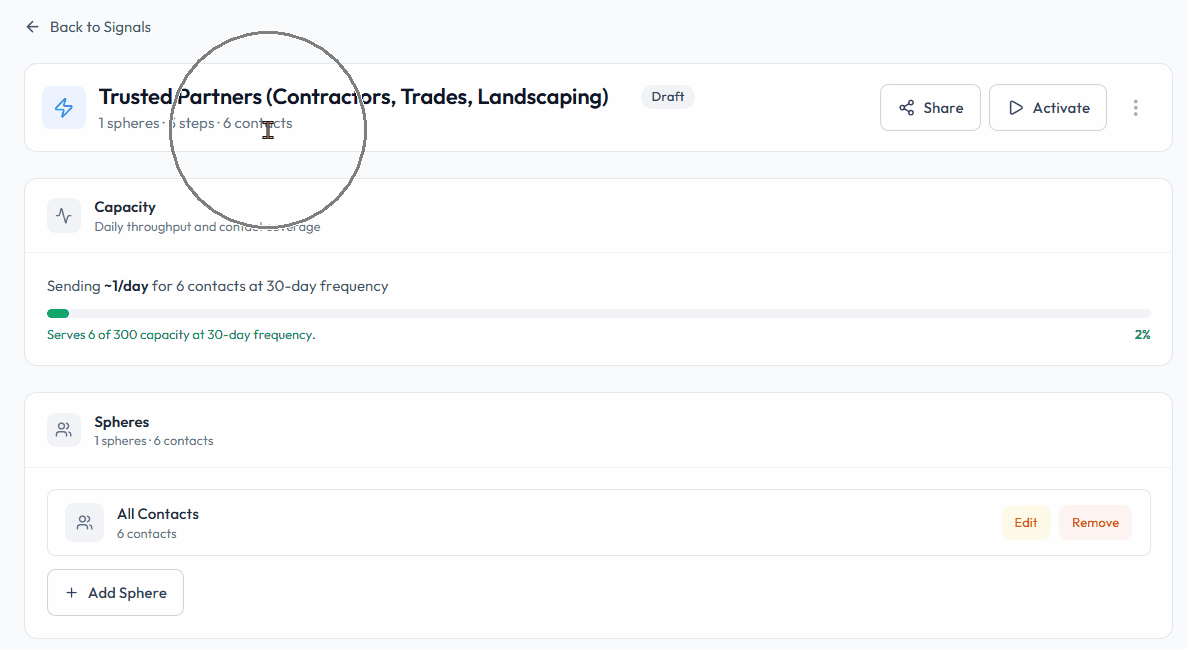Click the share network icon
The width and height of the screenshot is (1188, 649).
(x=906, y=108)
